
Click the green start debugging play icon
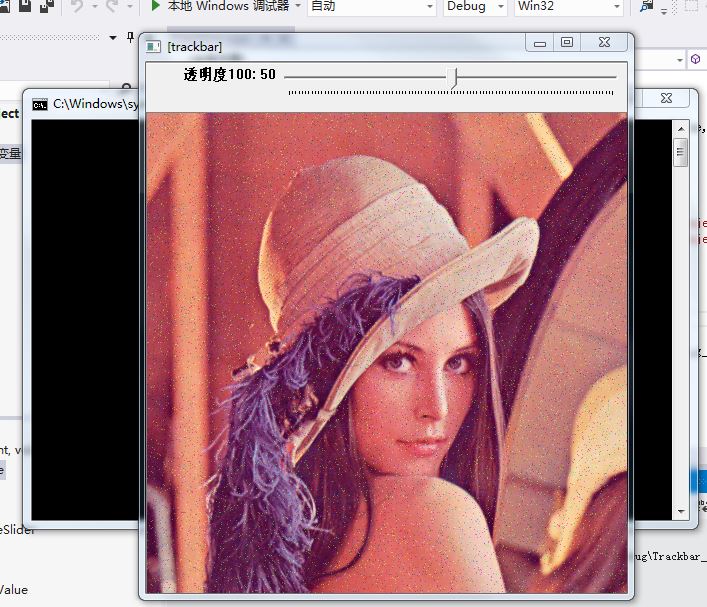point(156,6)
